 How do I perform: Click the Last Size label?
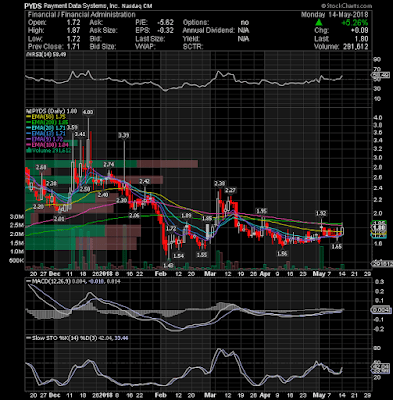point(150,39)
